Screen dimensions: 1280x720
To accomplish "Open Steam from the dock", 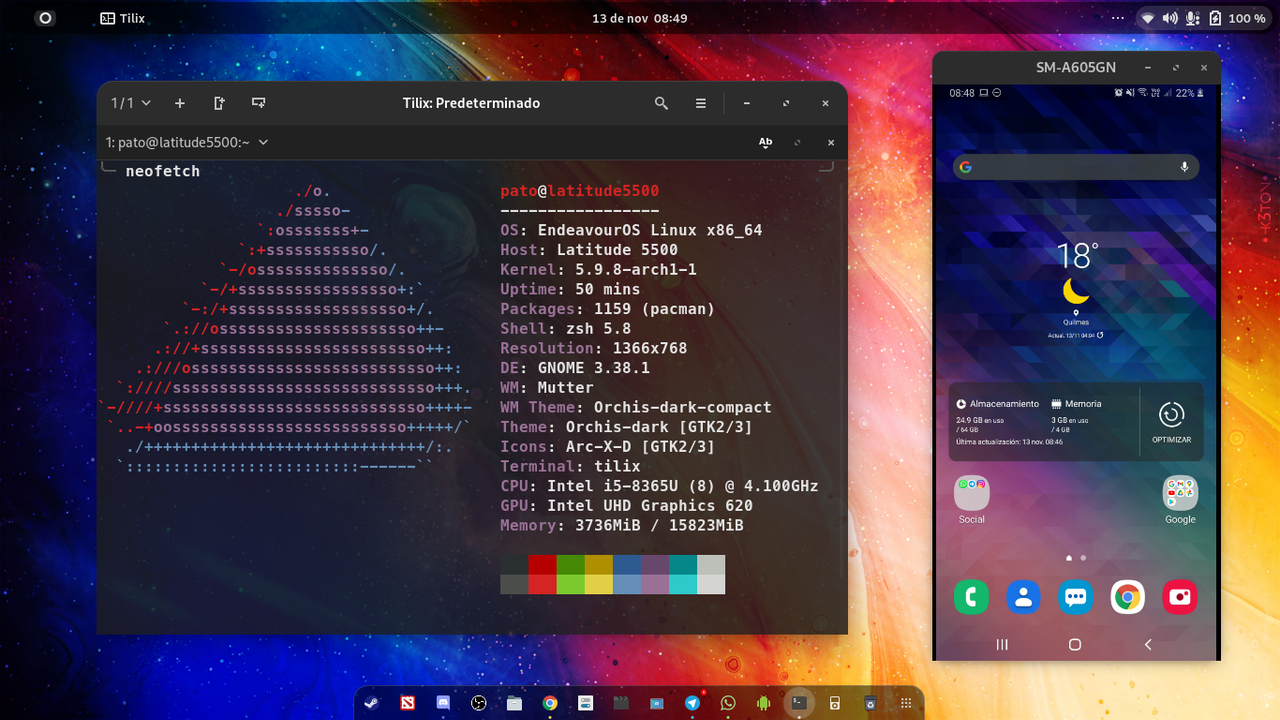I will click(371, 703).
